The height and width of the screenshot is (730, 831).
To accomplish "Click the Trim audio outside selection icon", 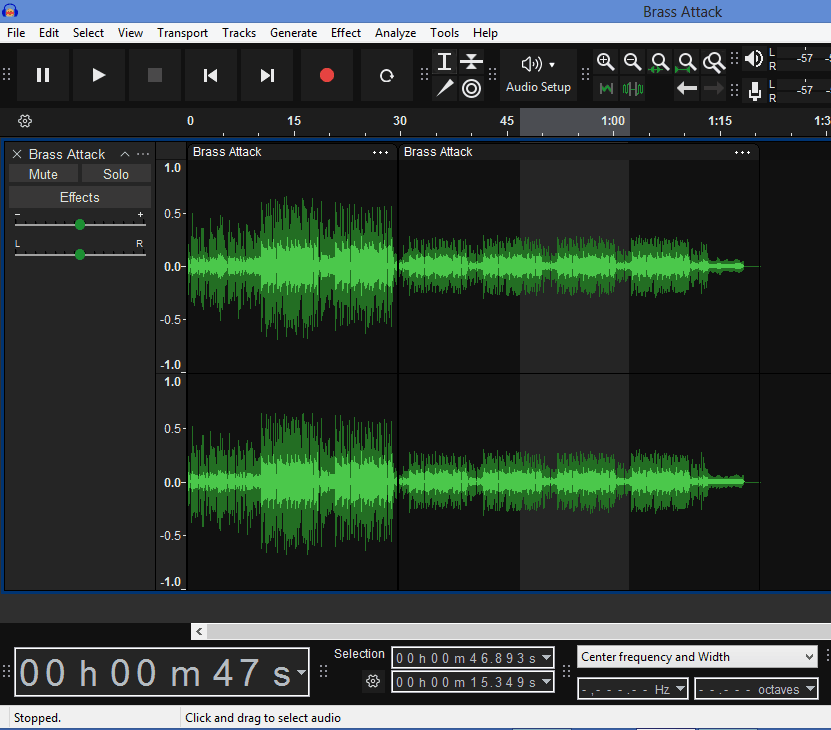I will click(x=606, y=89).
